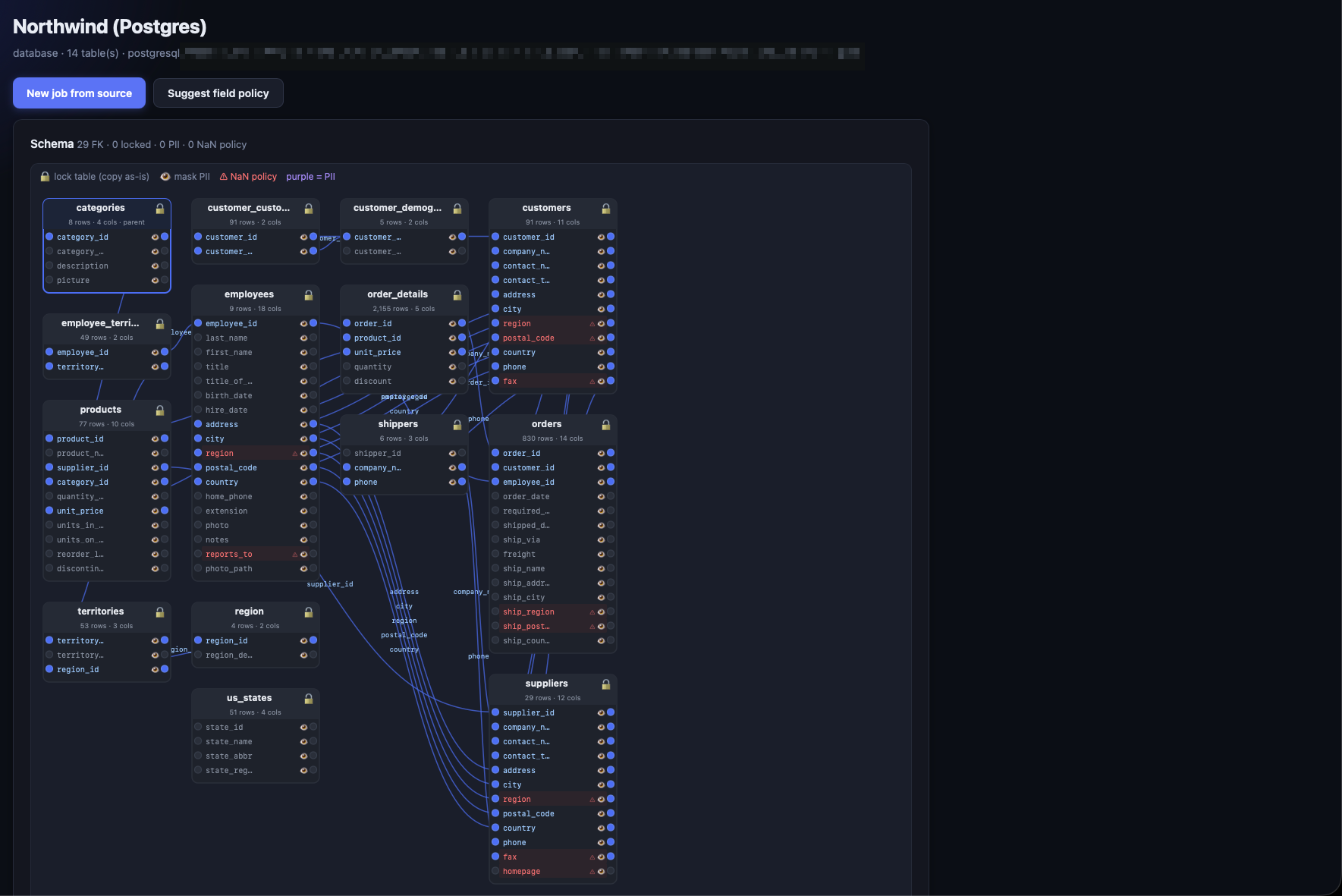The height and width of the screenshot is (896, 1342).
Task: Lock the region table
Action: click(309, 612)
